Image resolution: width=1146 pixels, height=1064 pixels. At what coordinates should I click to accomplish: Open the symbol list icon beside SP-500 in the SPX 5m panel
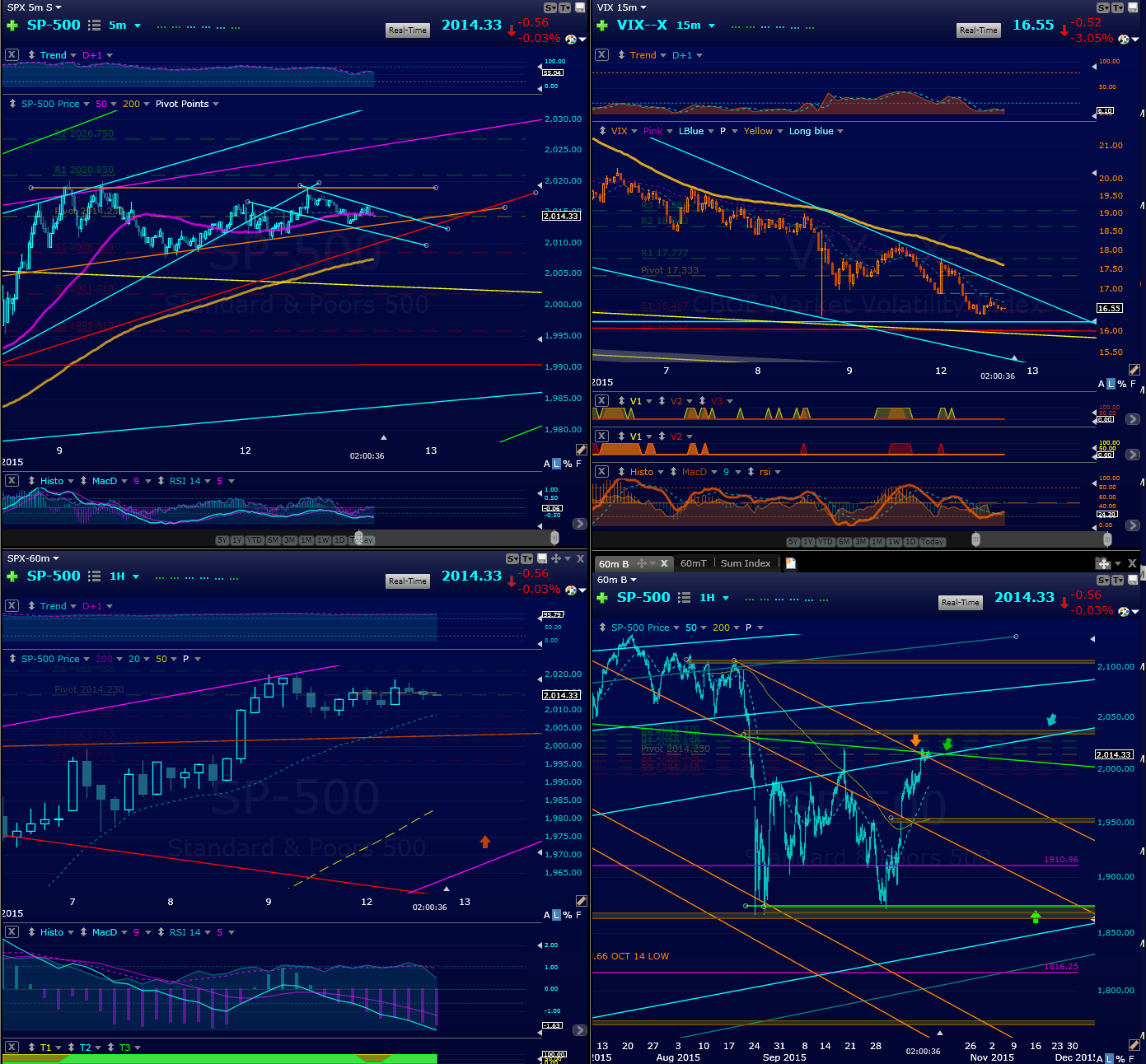[x=95, y=26]
